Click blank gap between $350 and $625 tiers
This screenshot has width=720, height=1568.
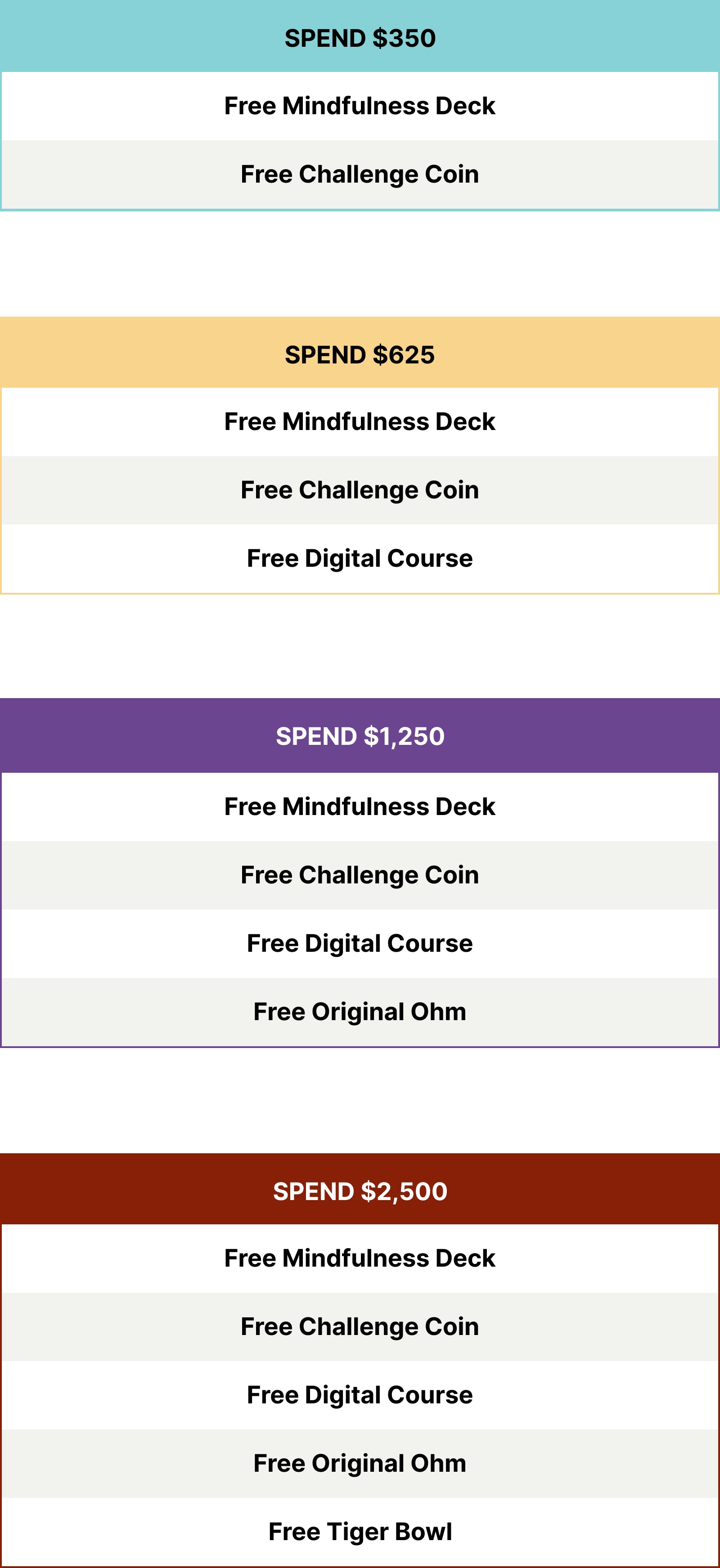click(x=360, y=264)
